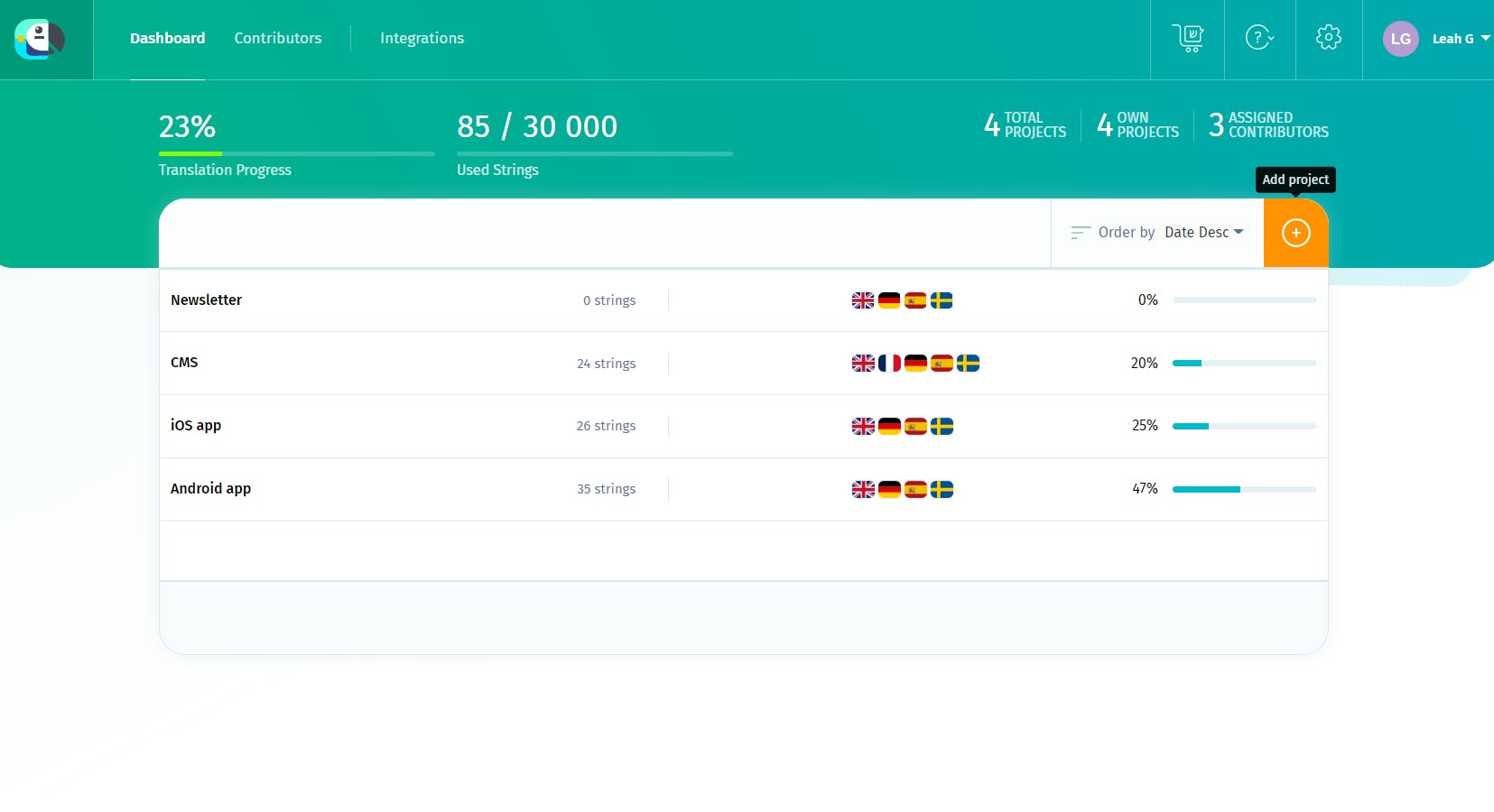Switch to the Dashboard tab
The height and width of the screenshot is (812, 1494).
pos(167,38)
